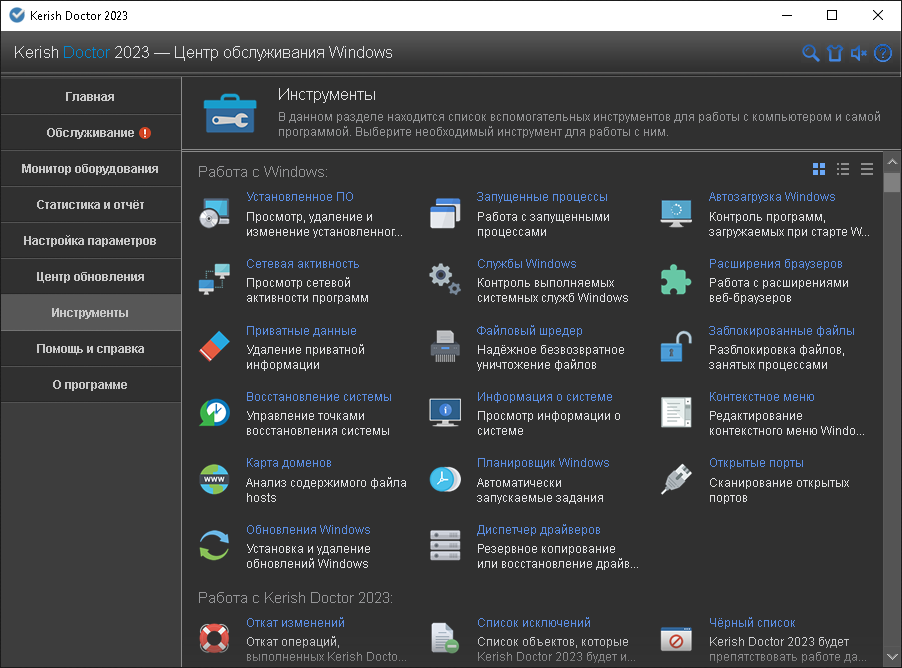Open the О программе section

coord(90,385)
